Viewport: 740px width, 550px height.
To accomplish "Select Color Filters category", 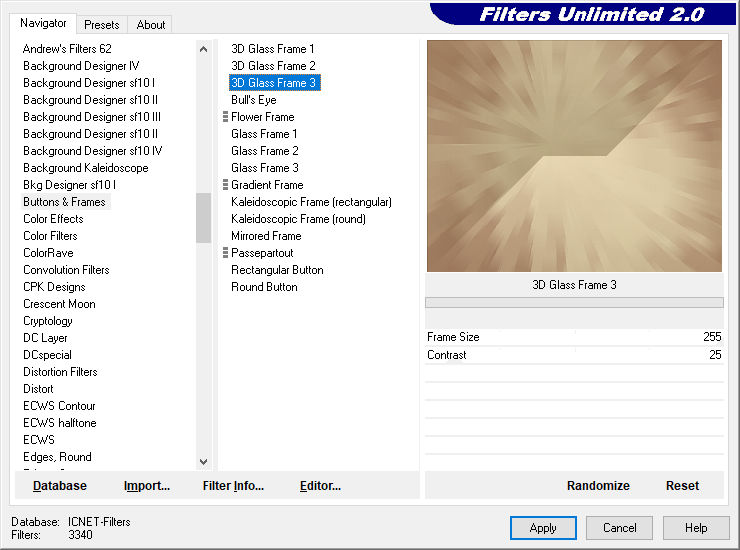I will [x=50, y=236].
